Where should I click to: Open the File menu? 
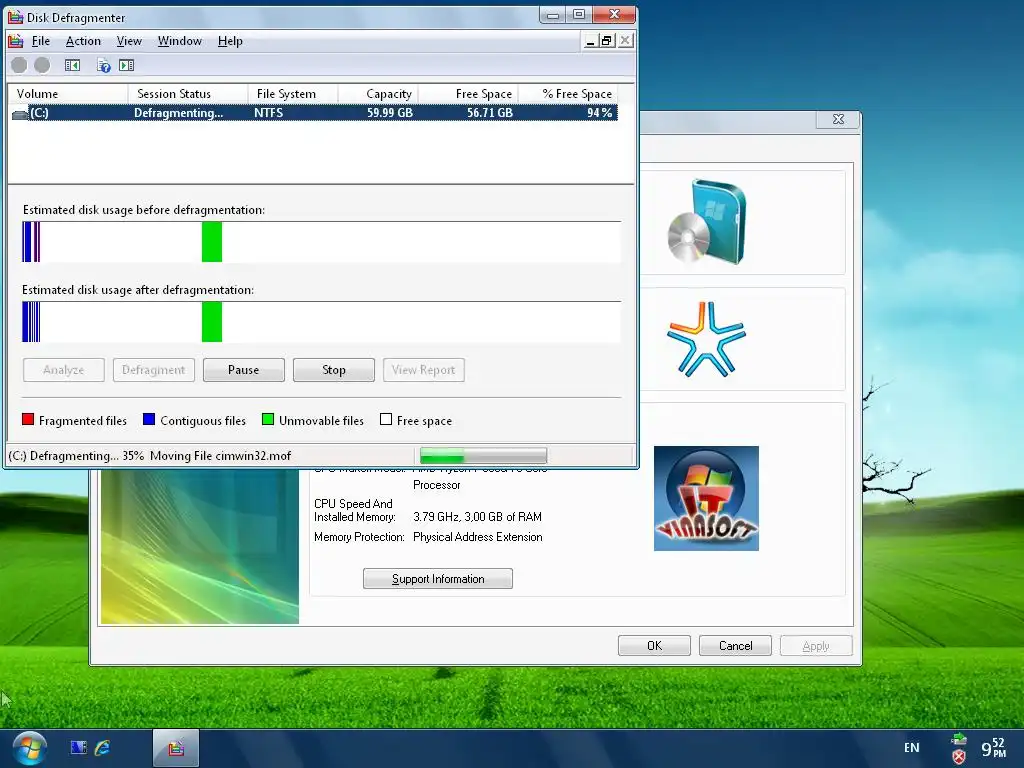click(x=40, y=40)
